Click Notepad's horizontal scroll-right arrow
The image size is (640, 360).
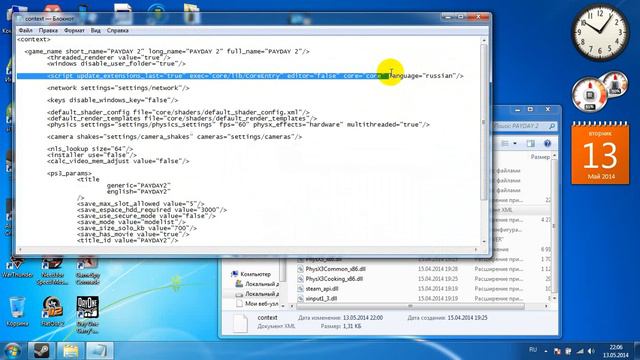point(476,249)
